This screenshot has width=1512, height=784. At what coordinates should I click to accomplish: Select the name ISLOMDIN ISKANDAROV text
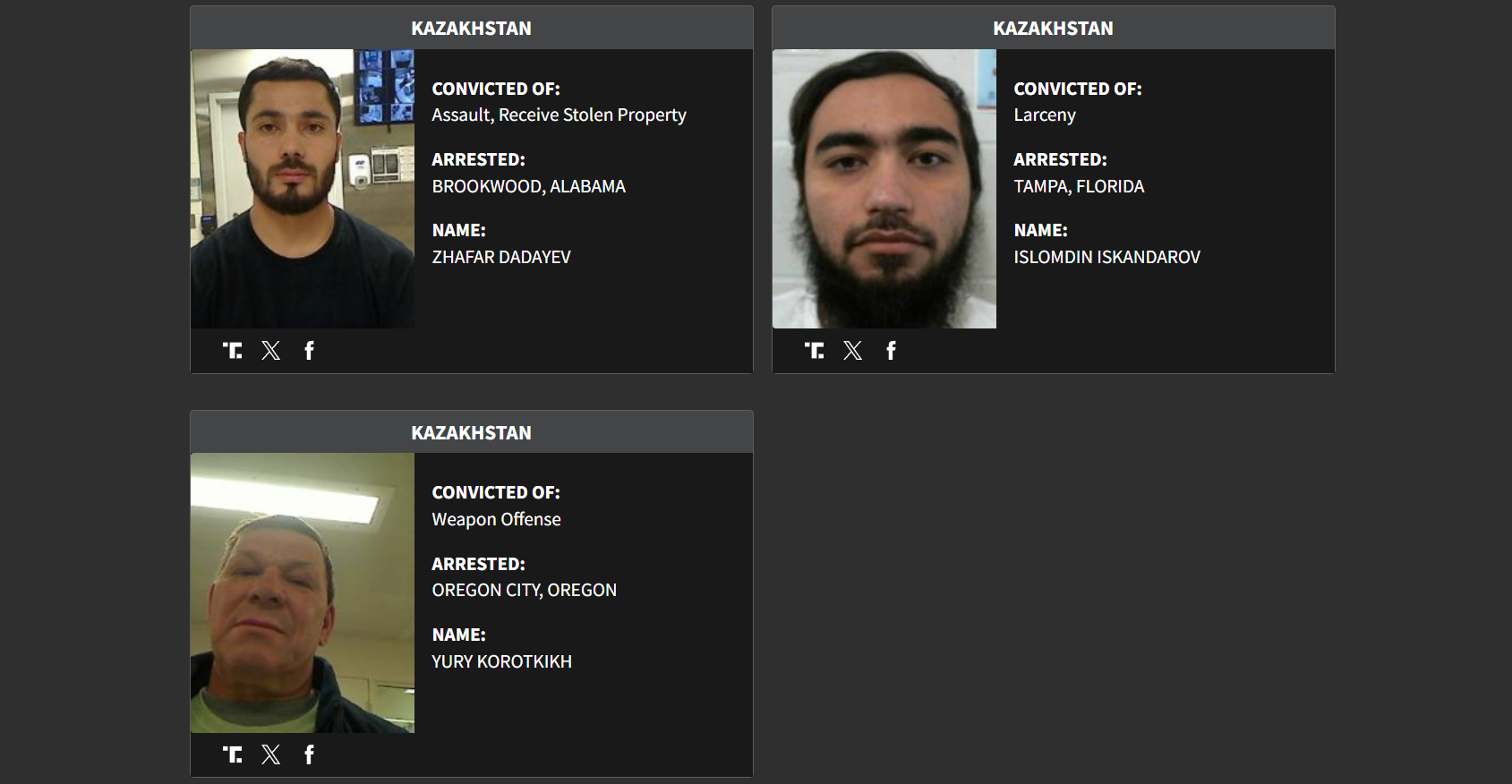pos(1106,258)
